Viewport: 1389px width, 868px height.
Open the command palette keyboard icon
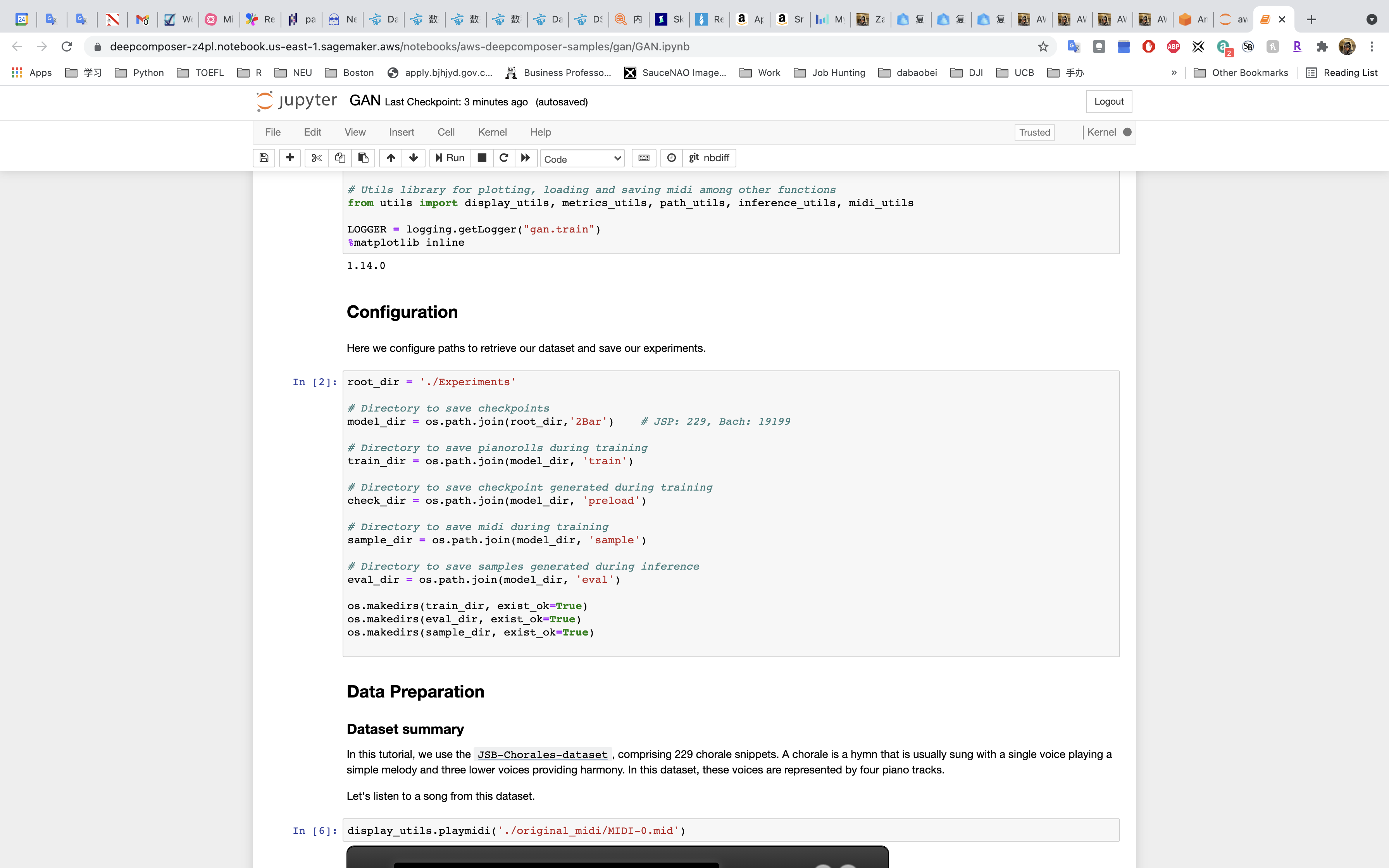click(644, 158)
